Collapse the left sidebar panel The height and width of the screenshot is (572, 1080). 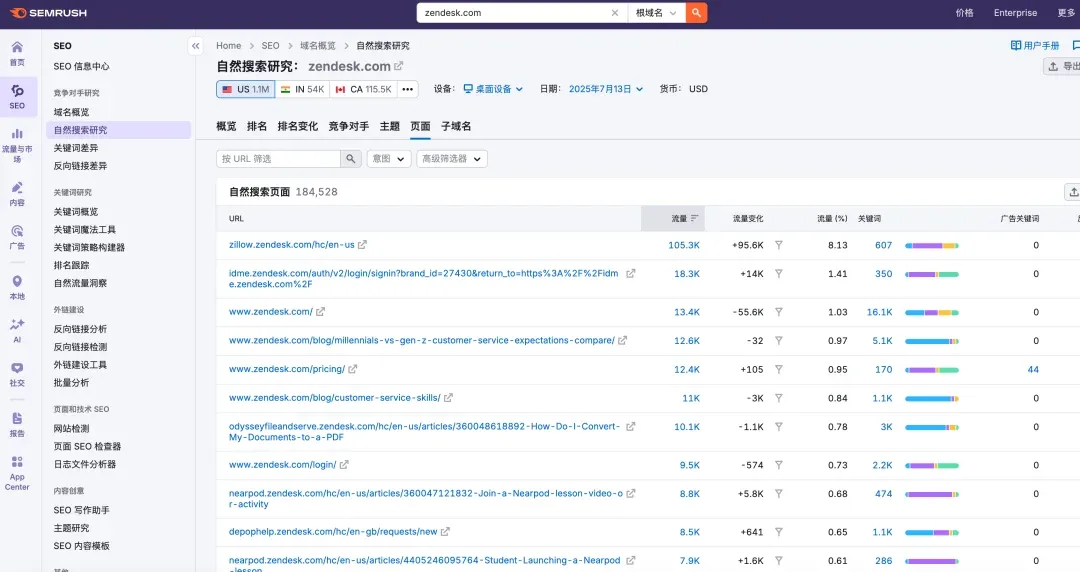(195, 46)
